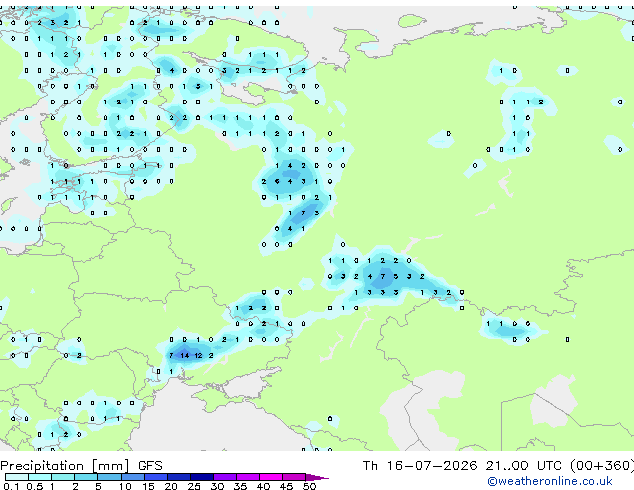Pick the magenta swatch between 40 and 45
This screenshot has height=490, width=634.
(x=271, y=477)
